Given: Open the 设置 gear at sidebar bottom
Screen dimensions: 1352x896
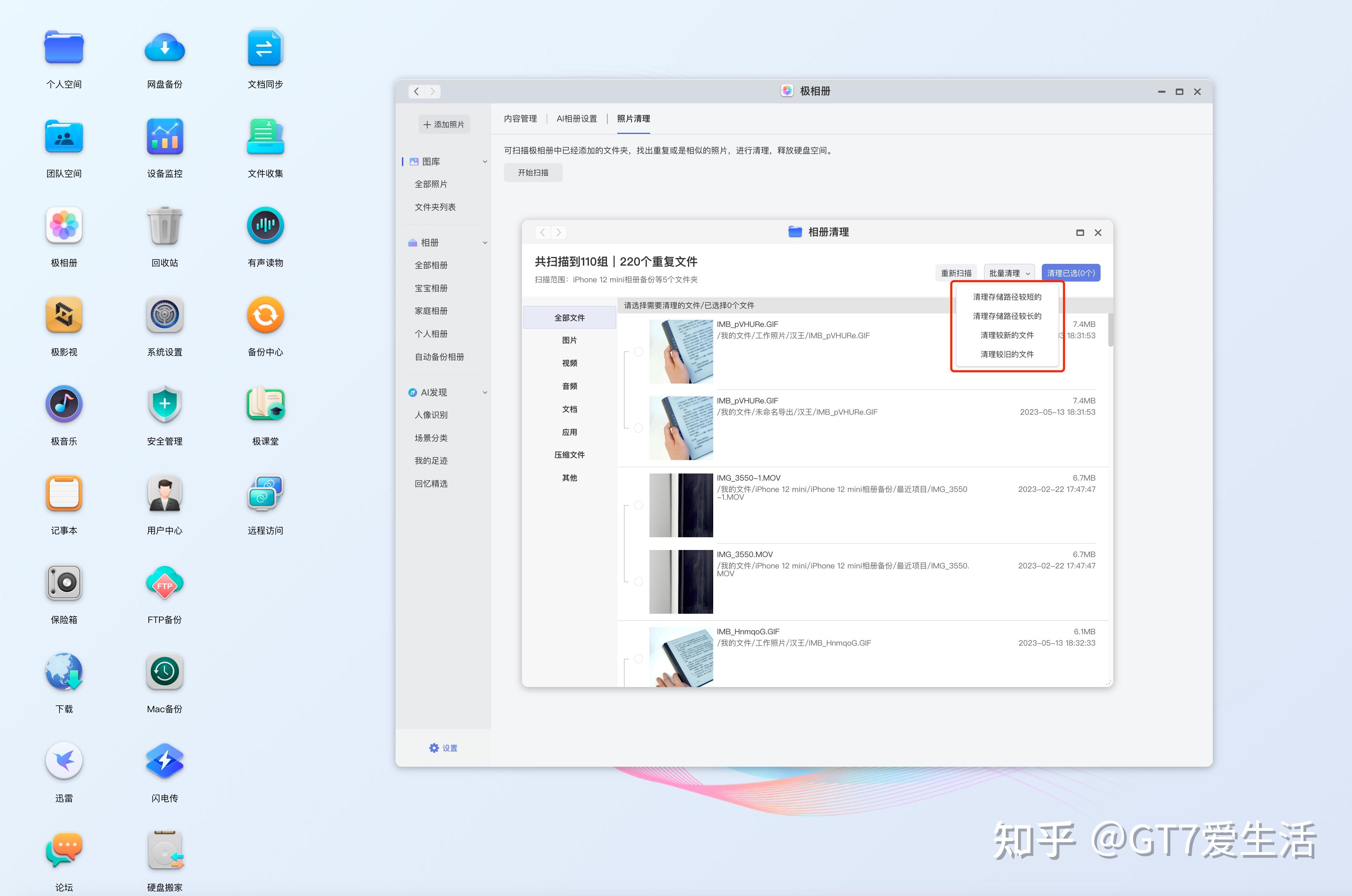Looking at the screenshot, I should coord(443,747).
